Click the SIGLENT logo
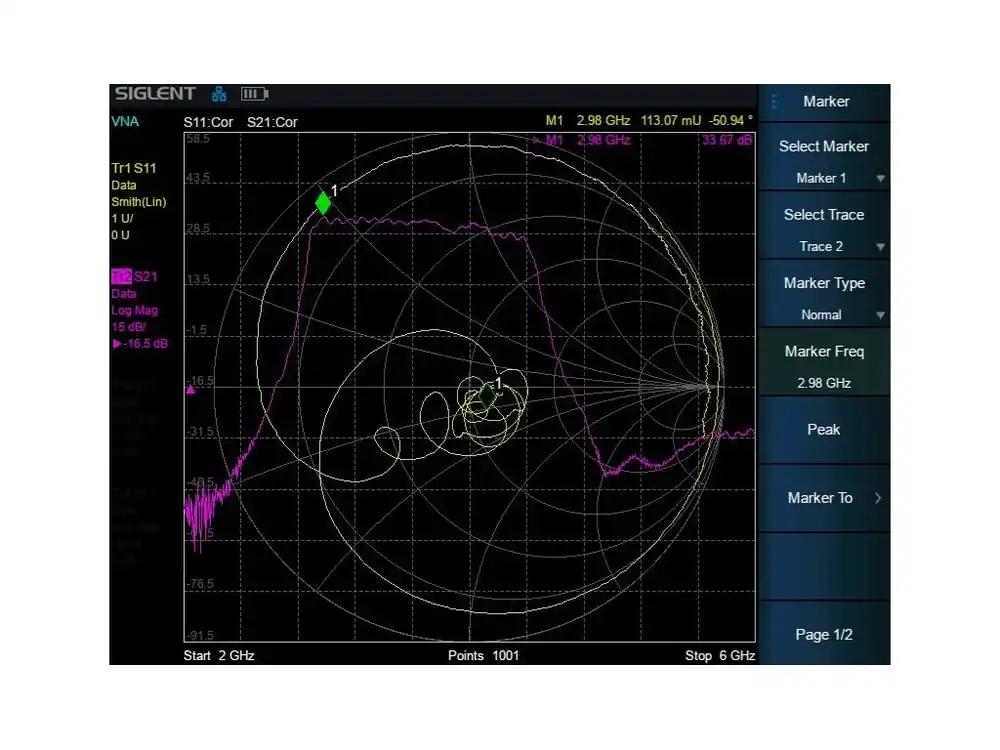The width and height of the screenshot is (1000, 750). (155, 94)
